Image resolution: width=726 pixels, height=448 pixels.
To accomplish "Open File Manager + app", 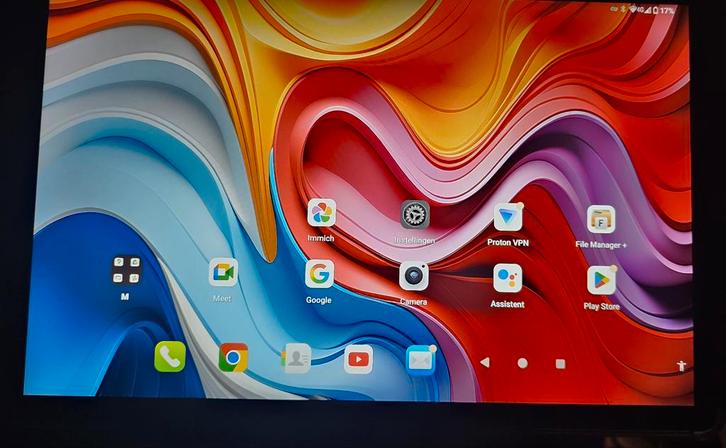I will point(601,219).
